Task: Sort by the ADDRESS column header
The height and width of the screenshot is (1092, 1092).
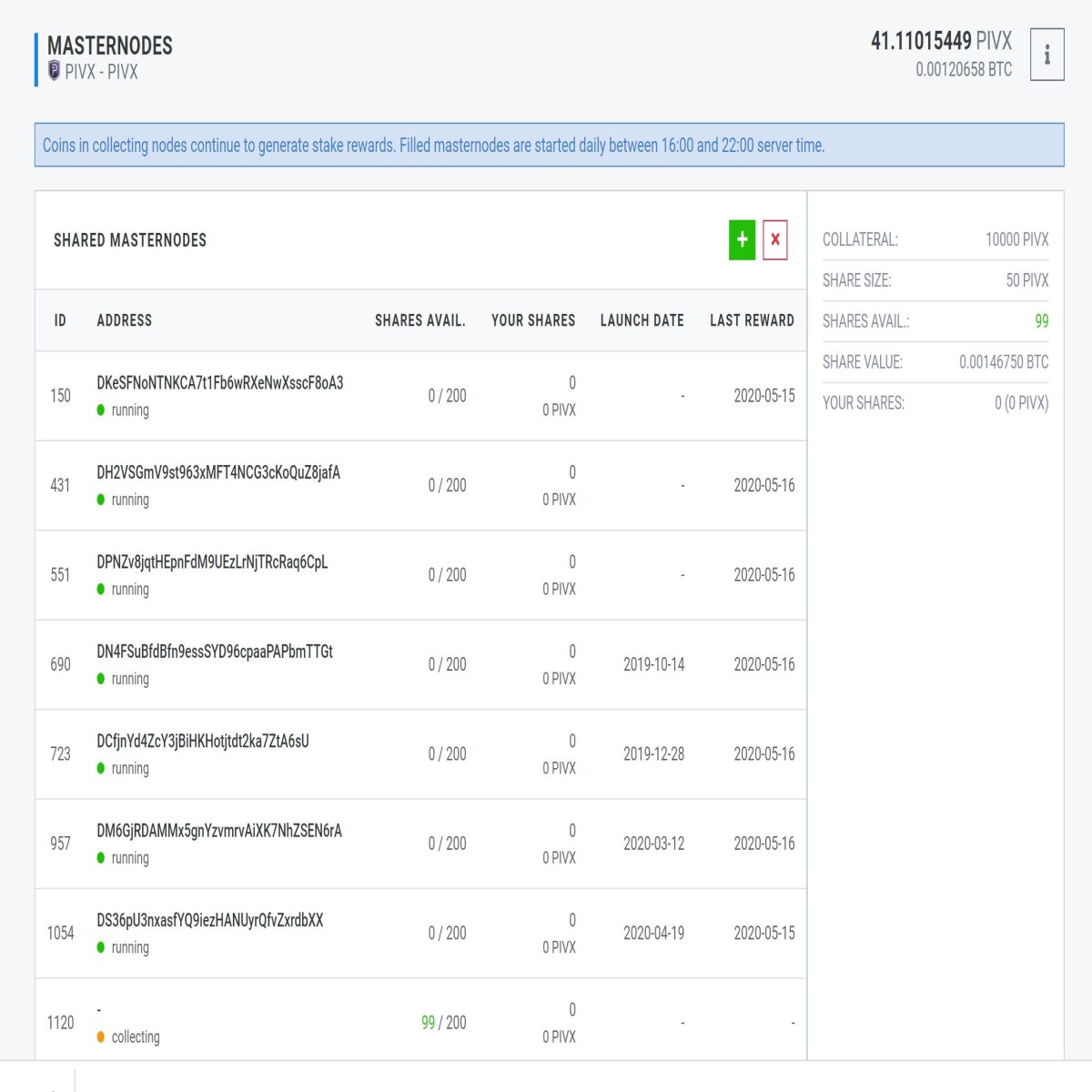Action: click(125, 320)
